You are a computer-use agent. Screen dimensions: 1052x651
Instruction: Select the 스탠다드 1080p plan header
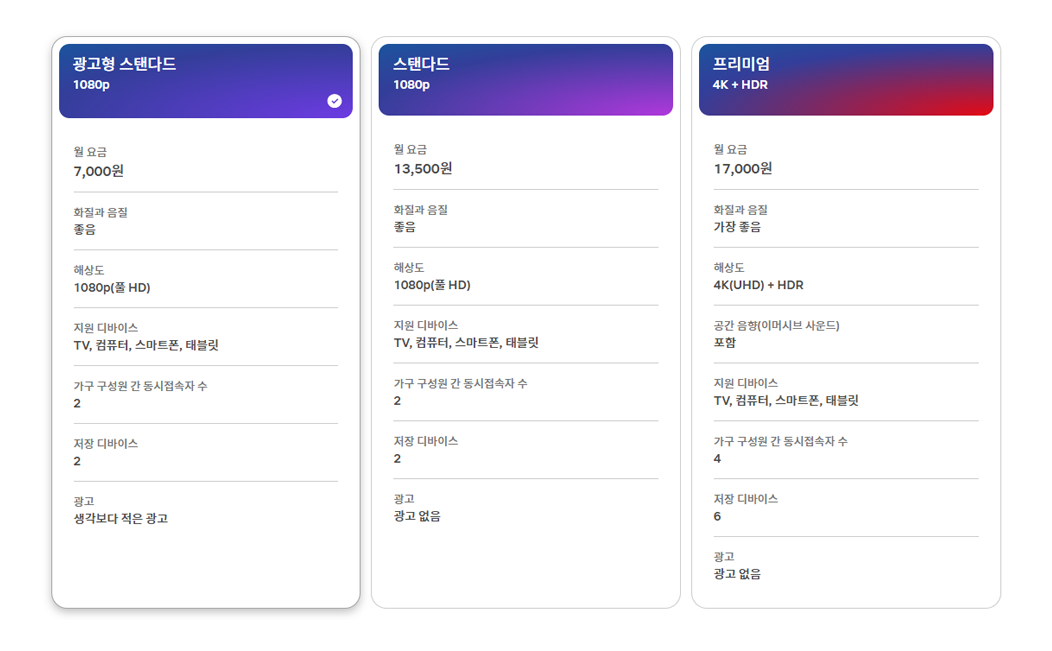click(525, 80)
